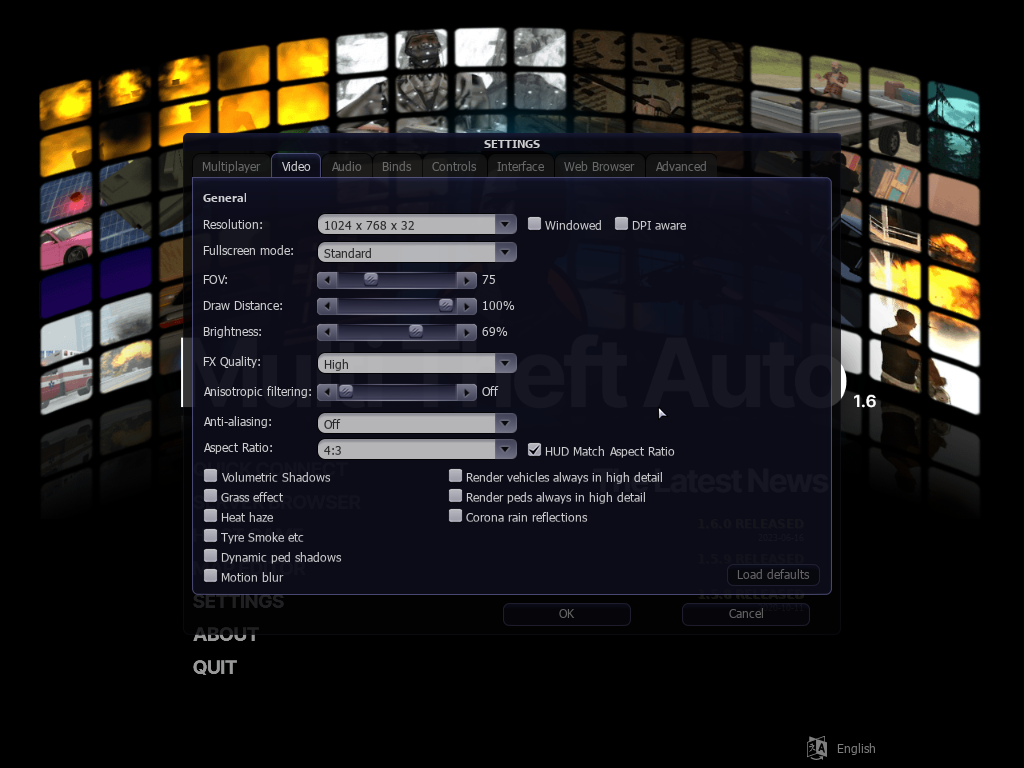This screenshot has width=1024, height=768.
Task: Lower Brightness using left arrow
Action: (x=327, y=332)
